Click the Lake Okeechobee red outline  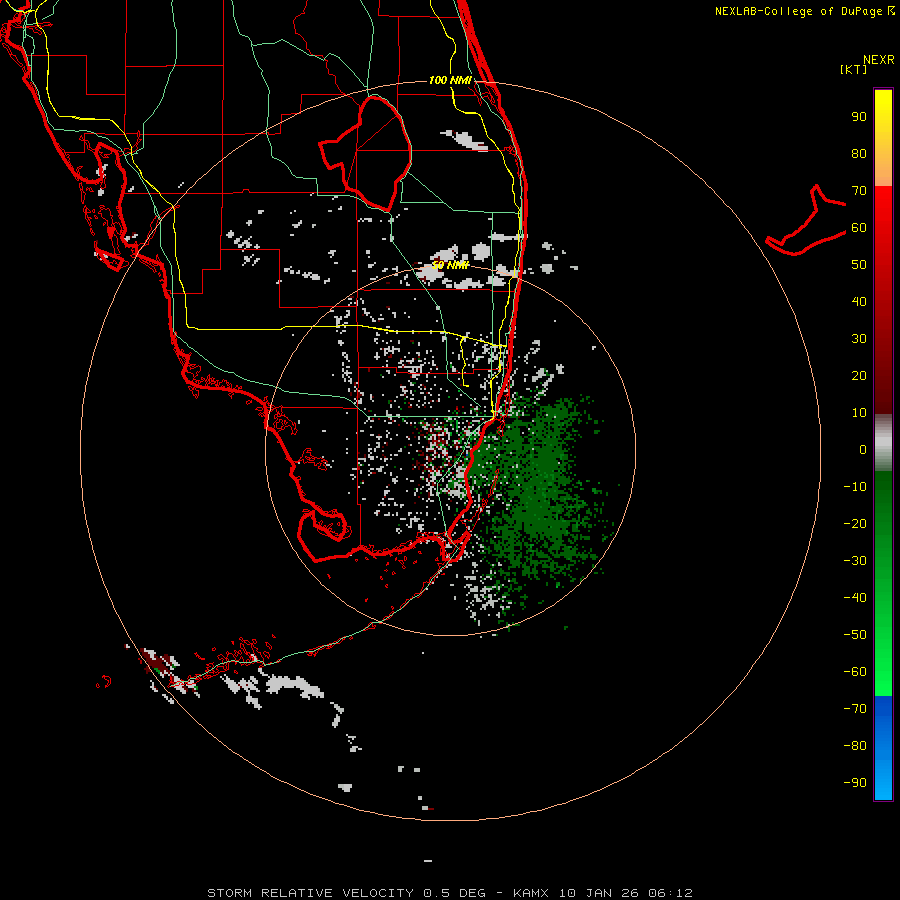366,153
